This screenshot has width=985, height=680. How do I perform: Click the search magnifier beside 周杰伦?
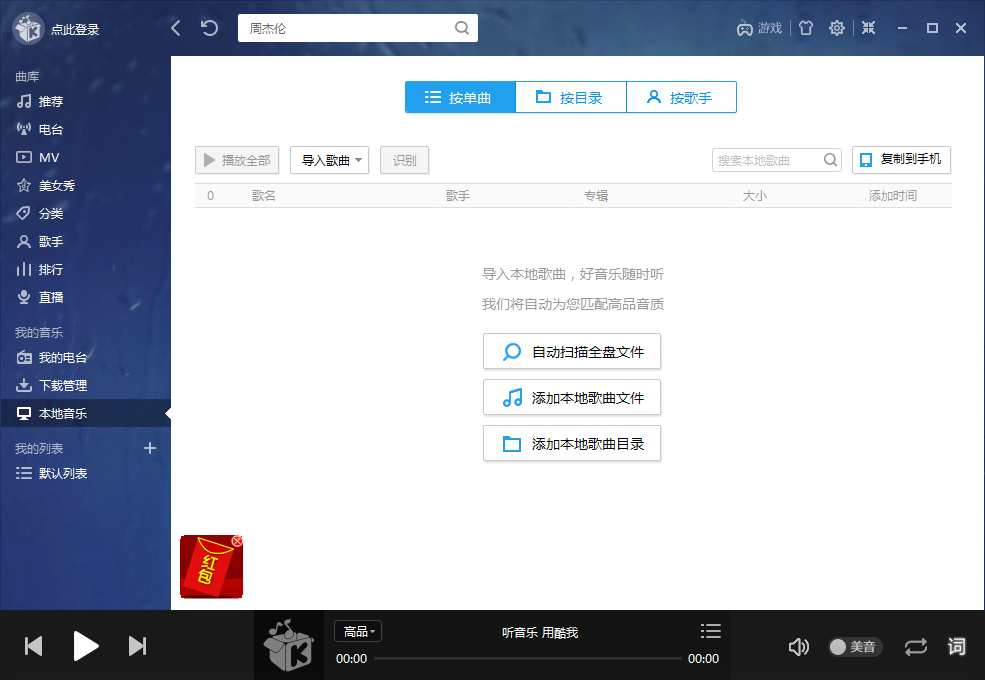coord(462,28)
